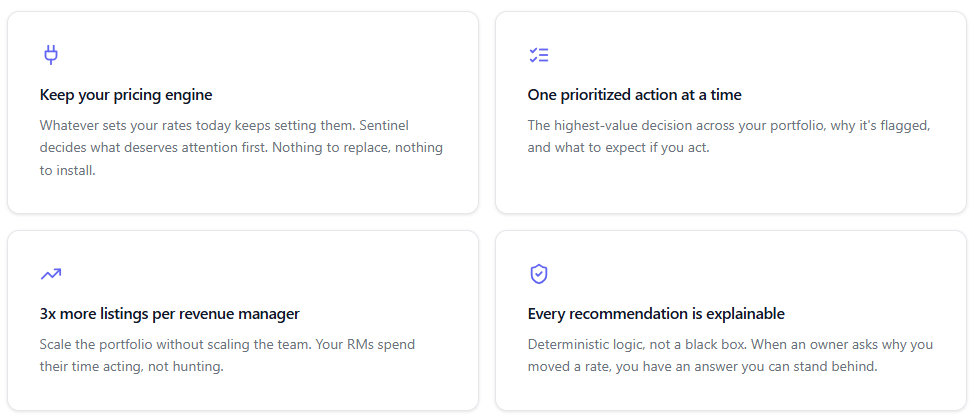Screen dimensions: 974x417
Task: Click the 'Scale the portfolio without scaling' description
Action: pos(227,355)
